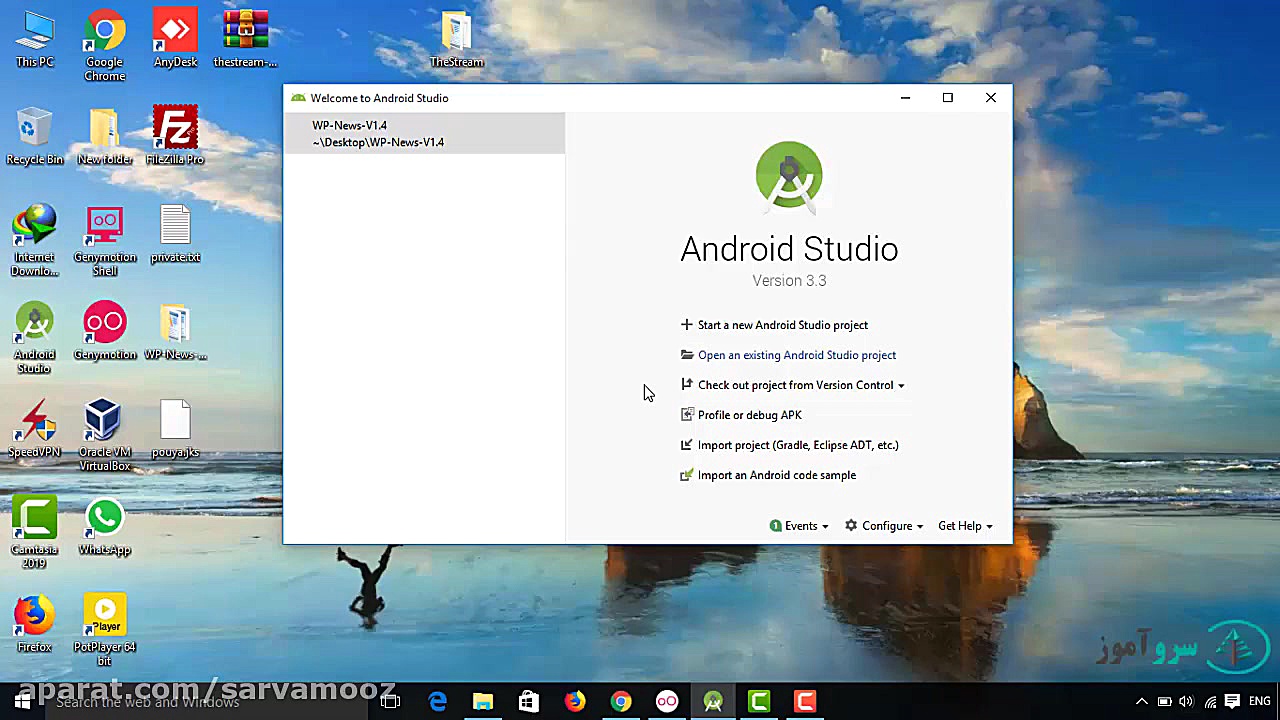Open the Events dropdown list
Screen dimensions: 1280x720
(x=805, y=526)
